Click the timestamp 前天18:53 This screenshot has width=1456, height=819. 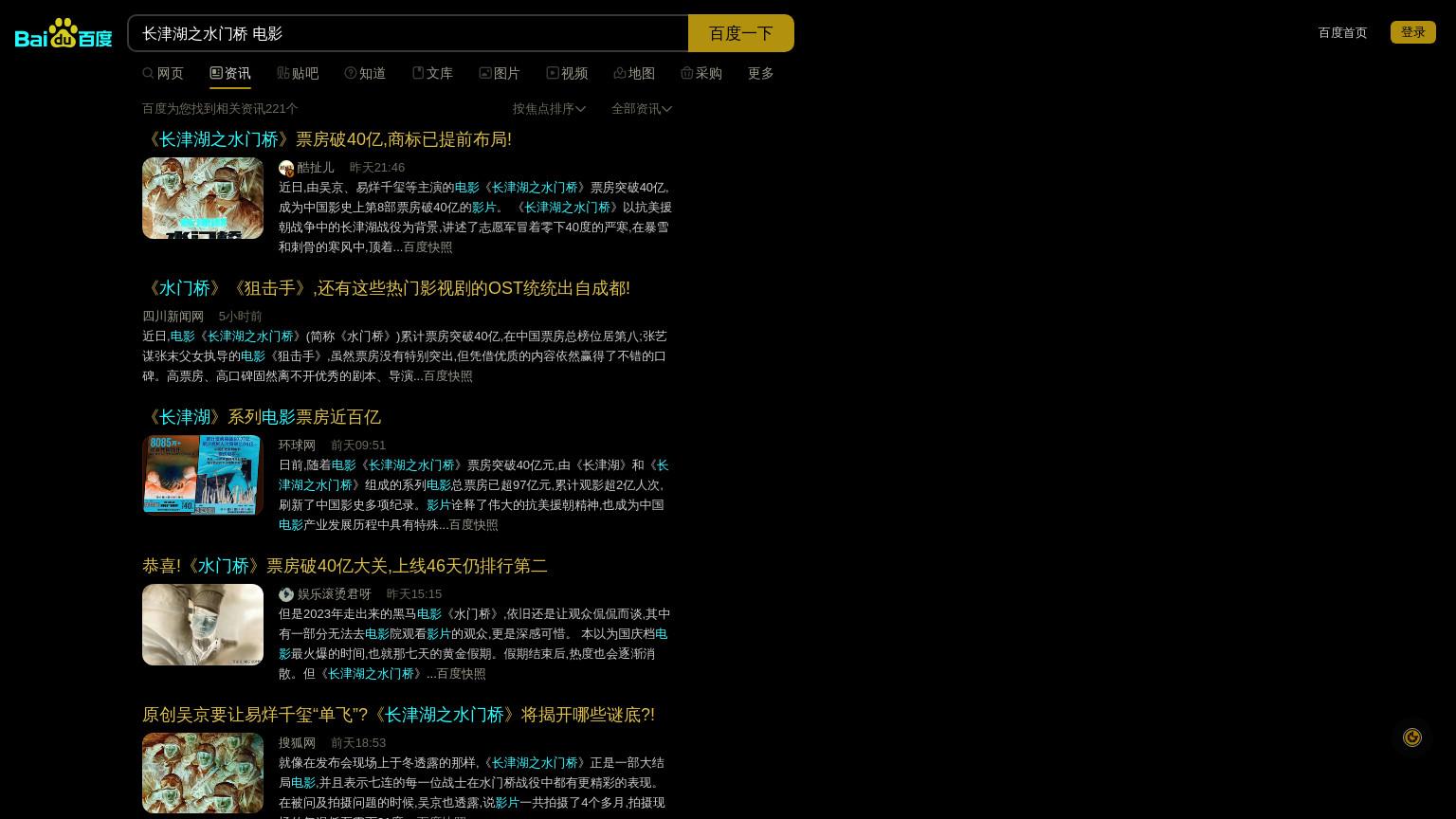point(358,743)
